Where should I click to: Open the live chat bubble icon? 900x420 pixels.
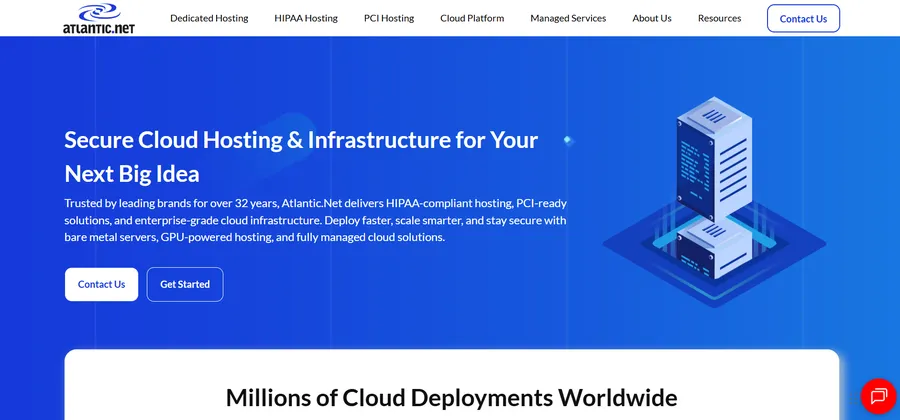(878, 396)
